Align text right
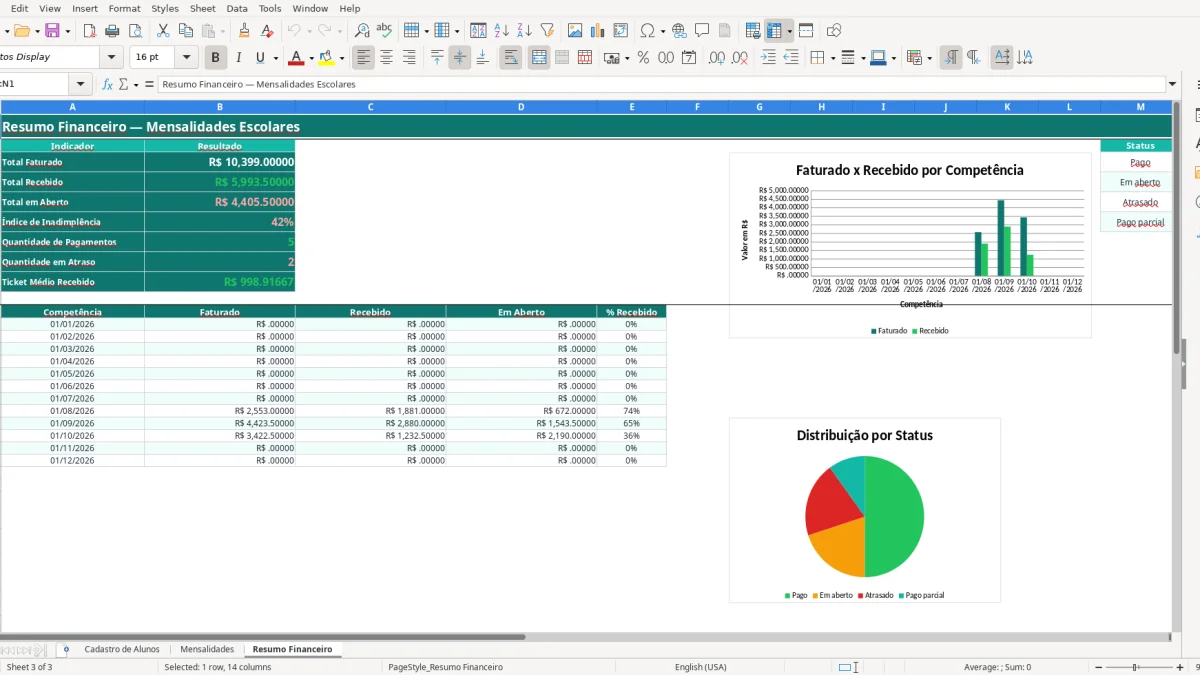The height and width of the screenshot is (675, 1200). [409, 58]
